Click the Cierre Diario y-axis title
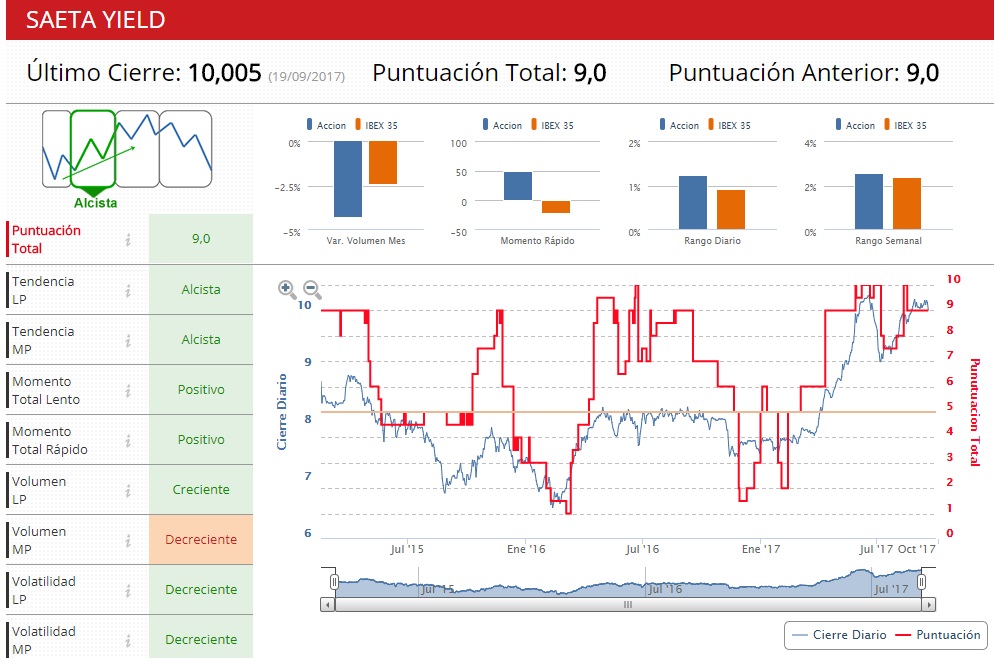Viewport: 996px width, 662px height. tap(281, 412)
